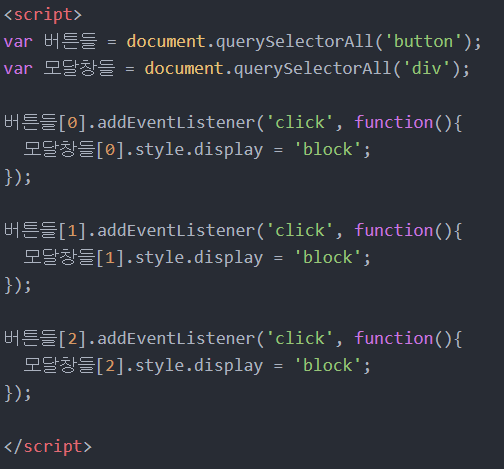Image resolution: width=504 pixels, height=469 pixels.
Task: Click 'block' value on the 모달창들[1] line
Action: point(328,257)
